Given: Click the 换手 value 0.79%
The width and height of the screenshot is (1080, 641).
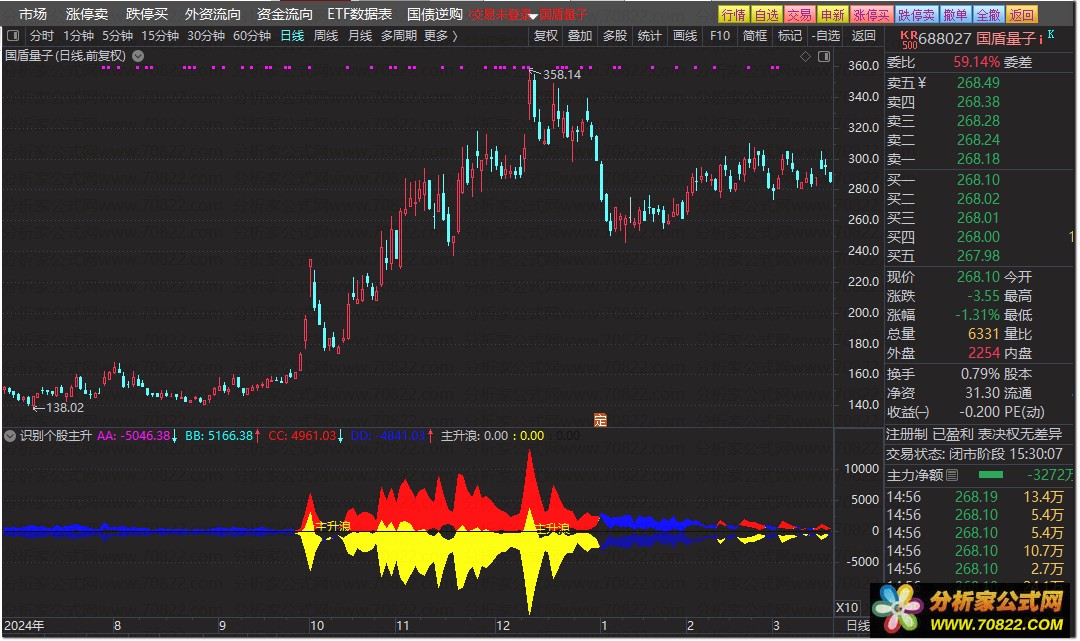Looking at the screenshot, I should [x=980, y=374].
